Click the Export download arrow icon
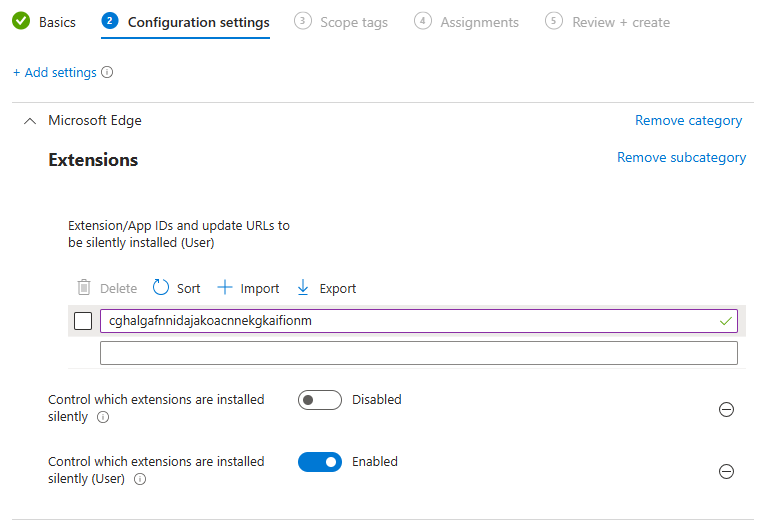The image size is (780, 529). pos(302,287)
